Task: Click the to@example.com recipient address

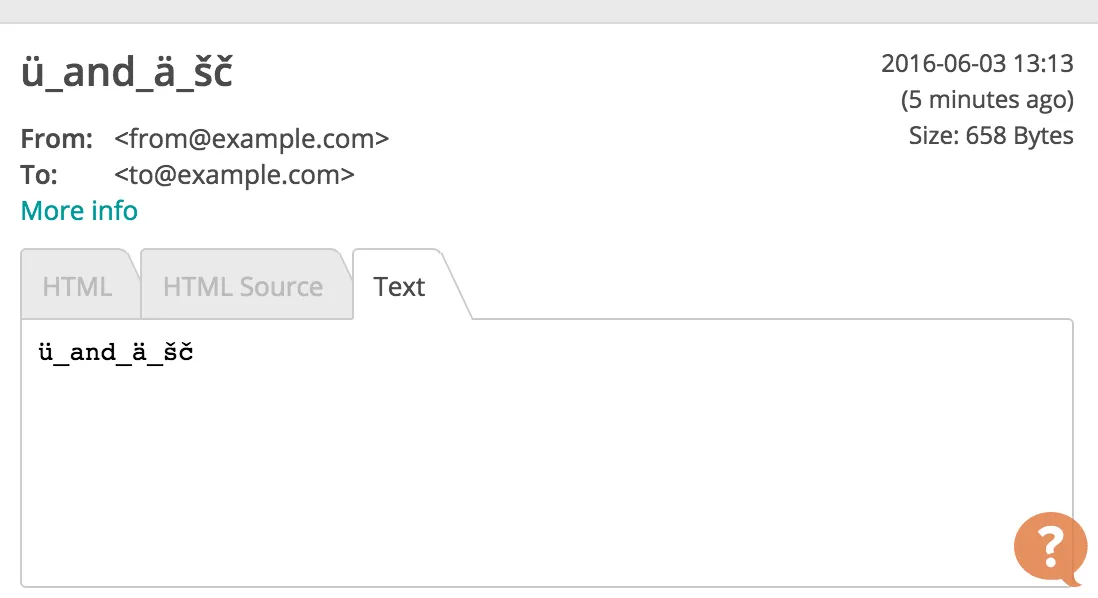Action: 235,175
